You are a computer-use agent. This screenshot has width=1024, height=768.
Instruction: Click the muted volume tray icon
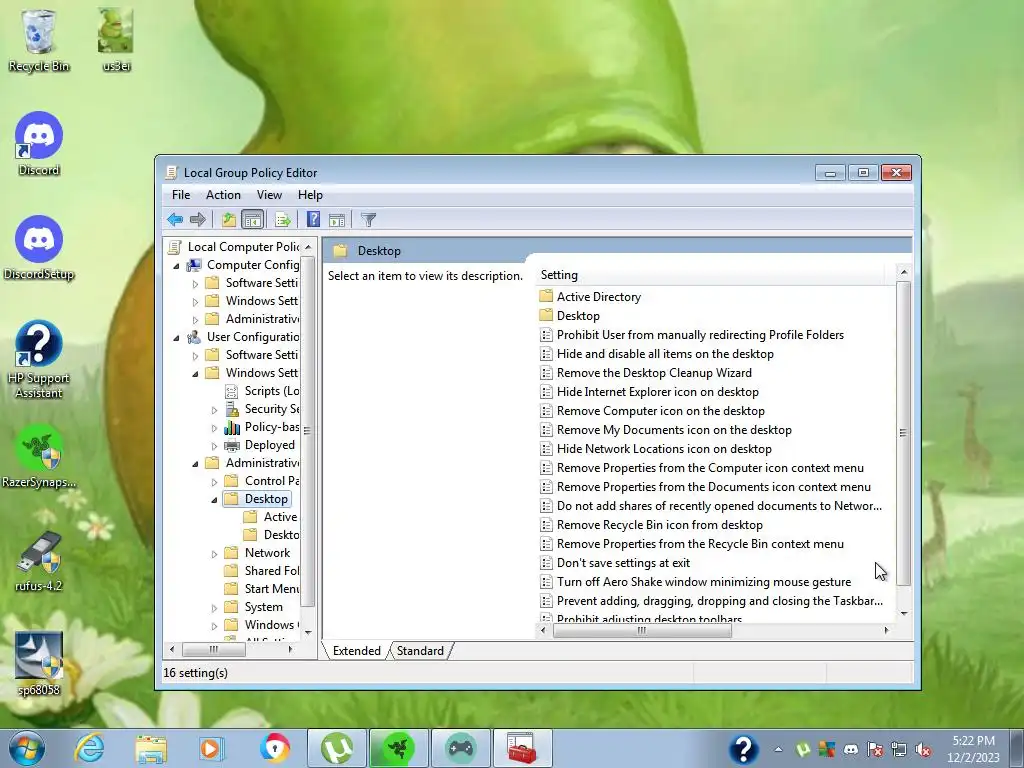923,750
